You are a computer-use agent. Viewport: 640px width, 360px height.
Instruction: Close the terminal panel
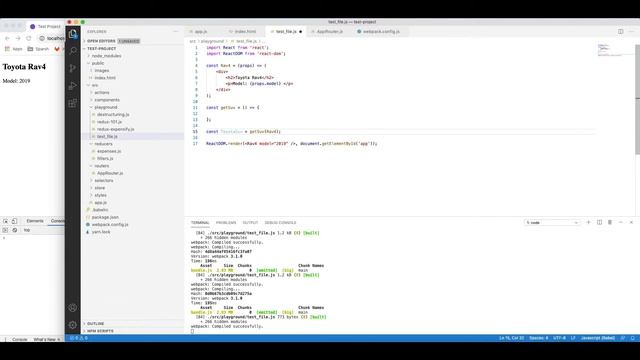(x=631, y=222)
